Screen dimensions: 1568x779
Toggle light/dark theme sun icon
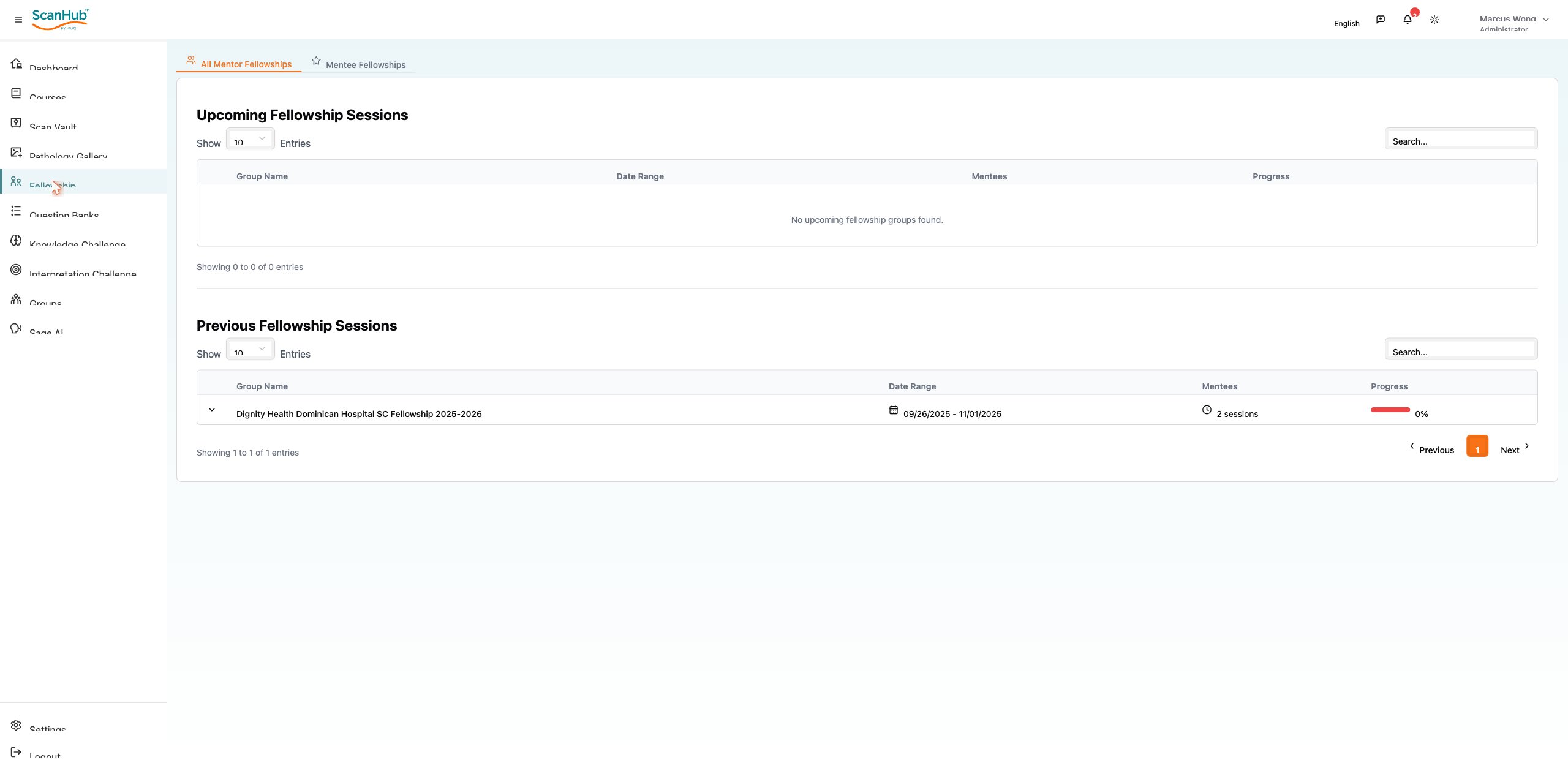pyautogui.click(x=1434, y=20)
